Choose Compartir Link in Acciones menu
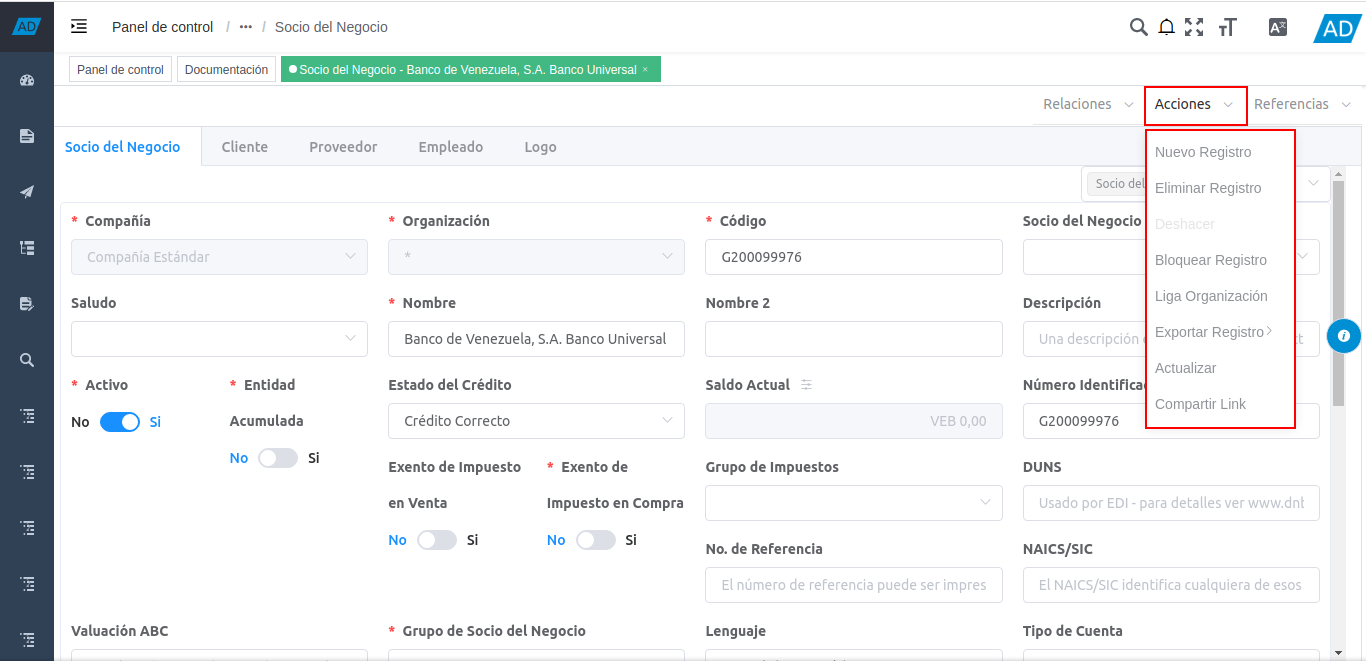This screenshot has height=661, width=1366. tap(1200, 404)
